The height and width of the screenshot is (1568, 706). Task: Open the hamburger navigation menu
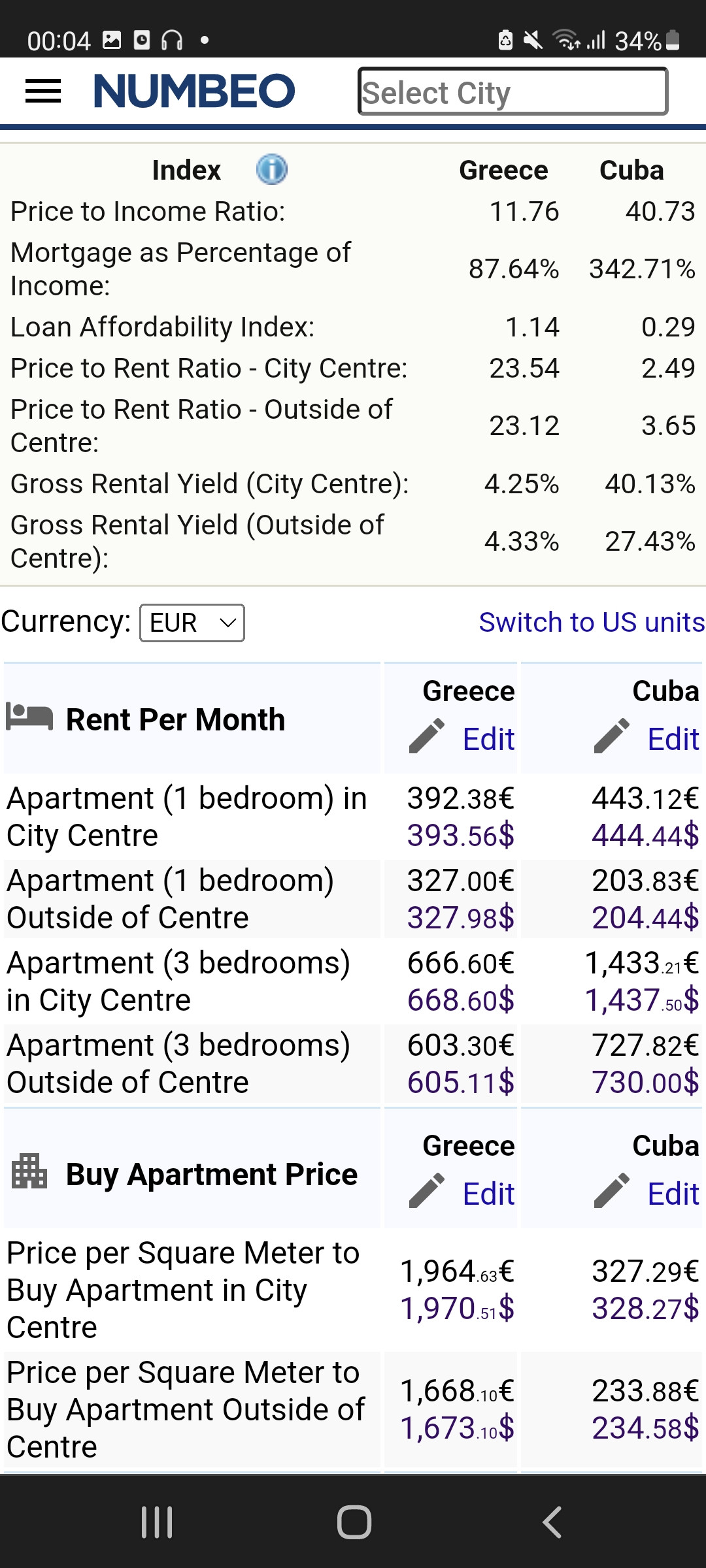point(43,91)
